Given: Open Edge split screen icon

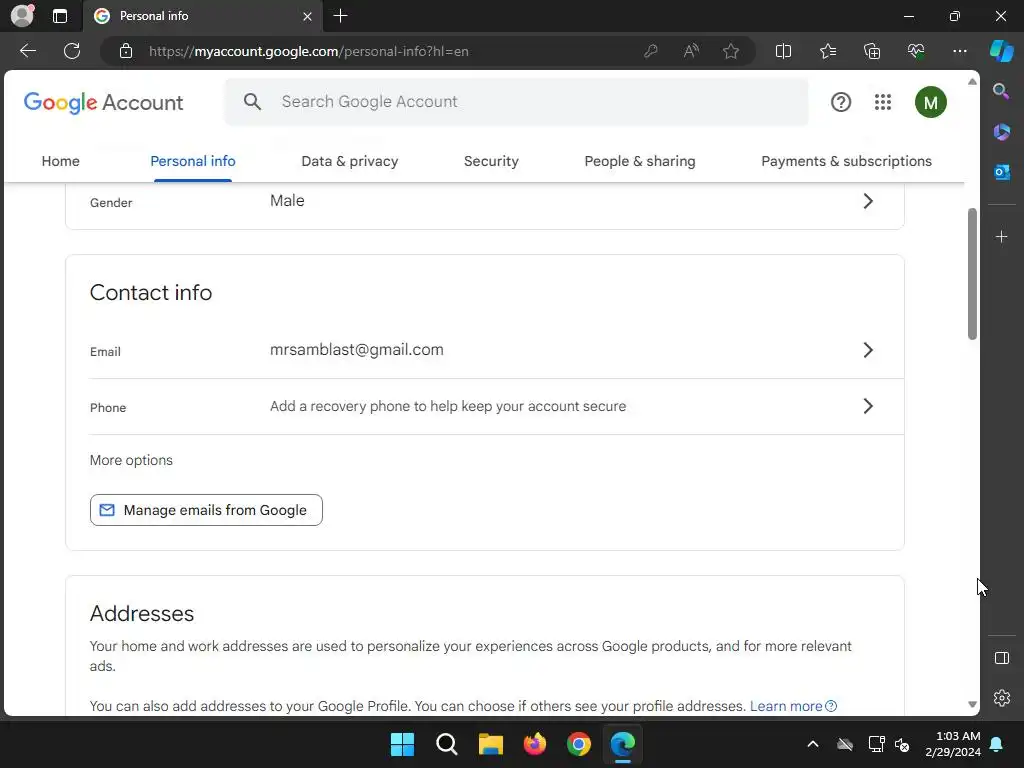Looking at the screenshot, I should [x=783, y=51].
